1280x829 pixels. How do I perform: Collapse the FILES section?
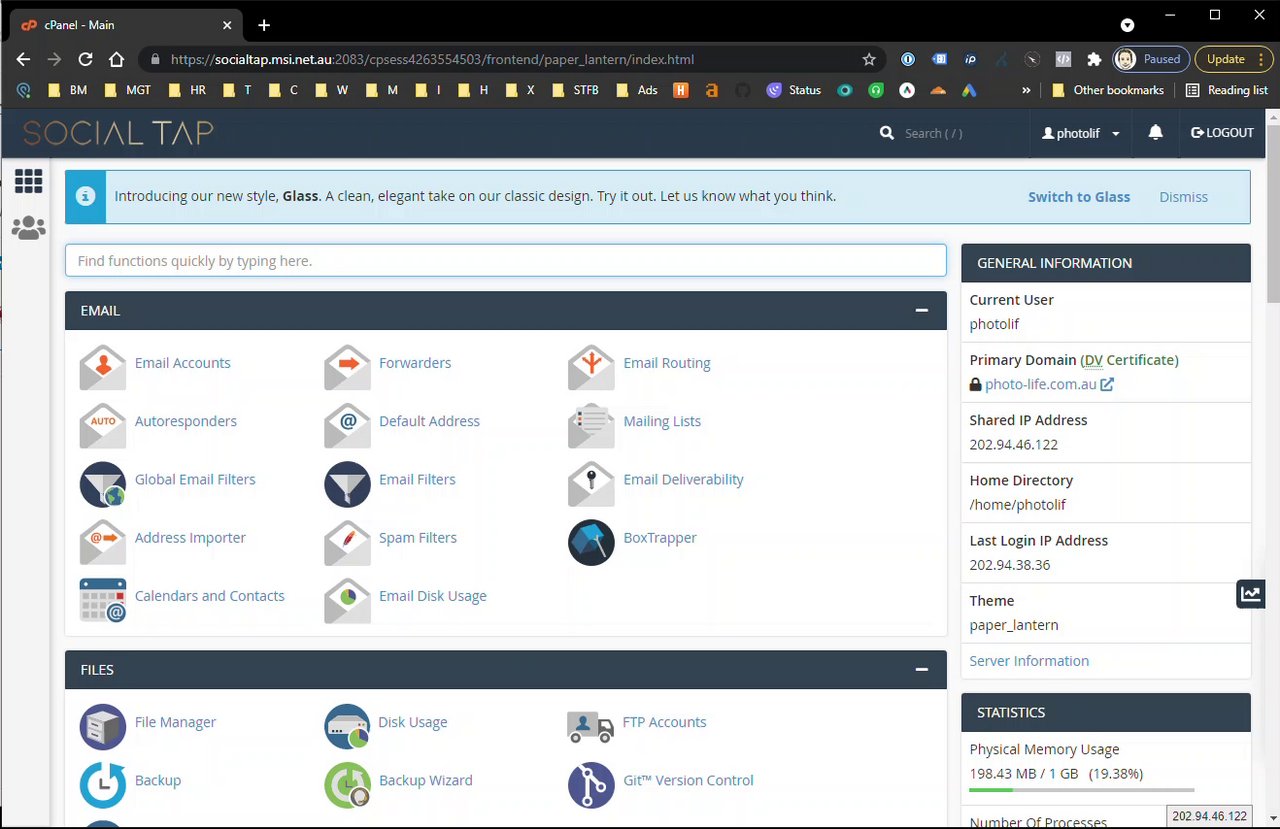click(x=922, y=670)
